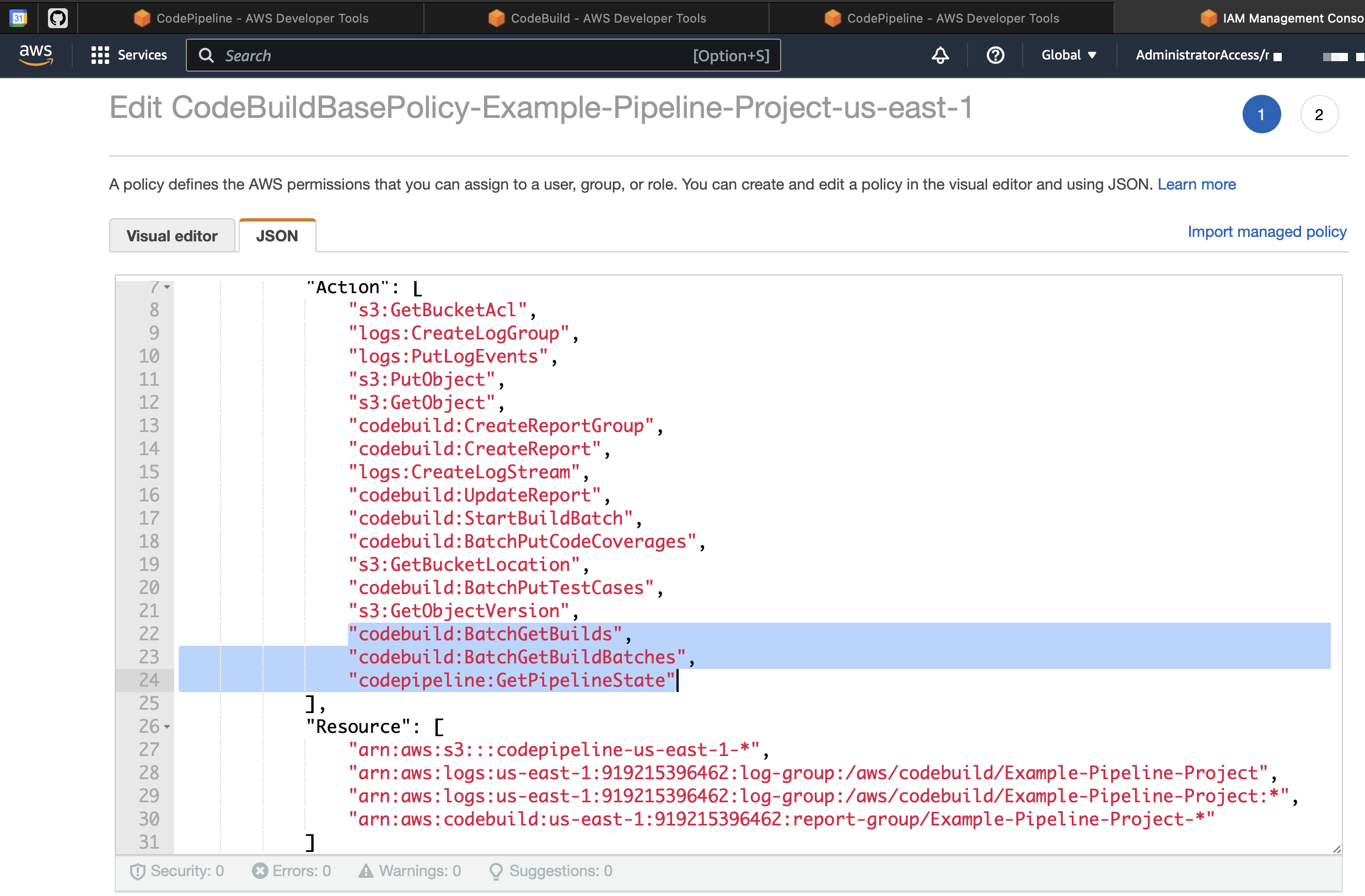1365x896 pixels.
Task: Click the JSON tab
Action: (x=277, y=235)
